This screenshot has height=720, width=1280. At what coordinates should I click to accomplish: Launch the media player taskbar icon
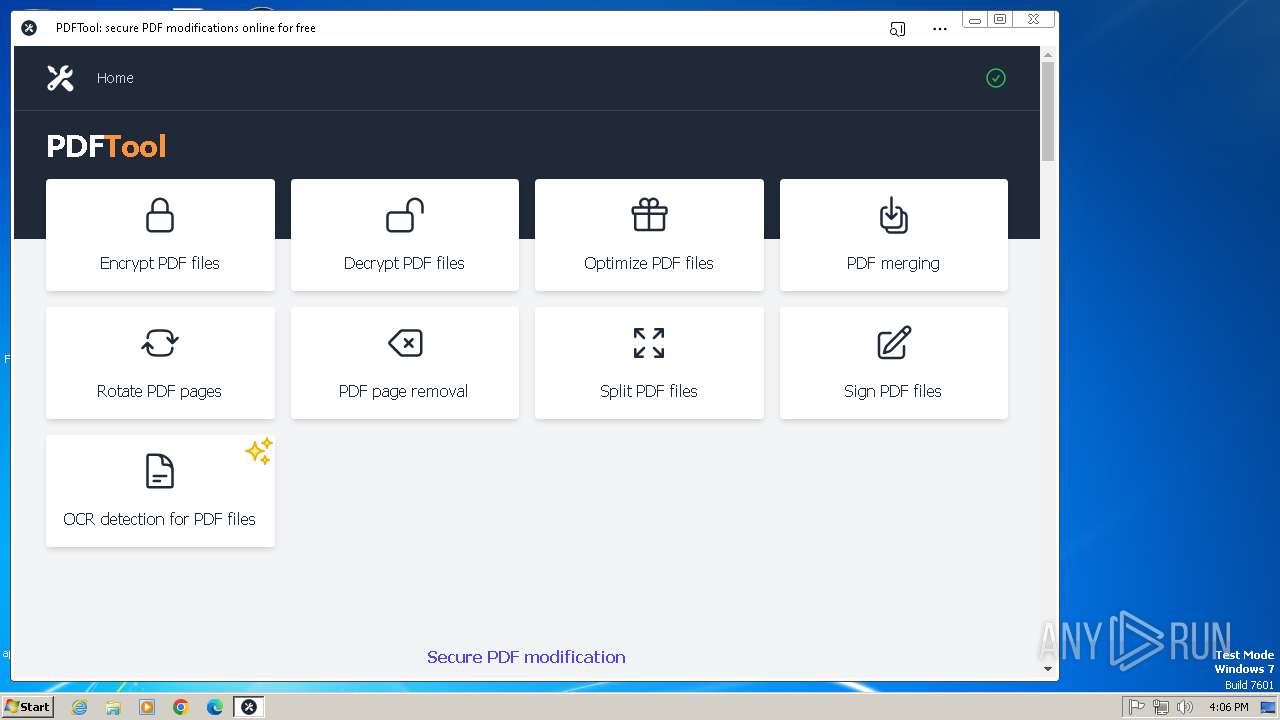(x=147, y=707)
